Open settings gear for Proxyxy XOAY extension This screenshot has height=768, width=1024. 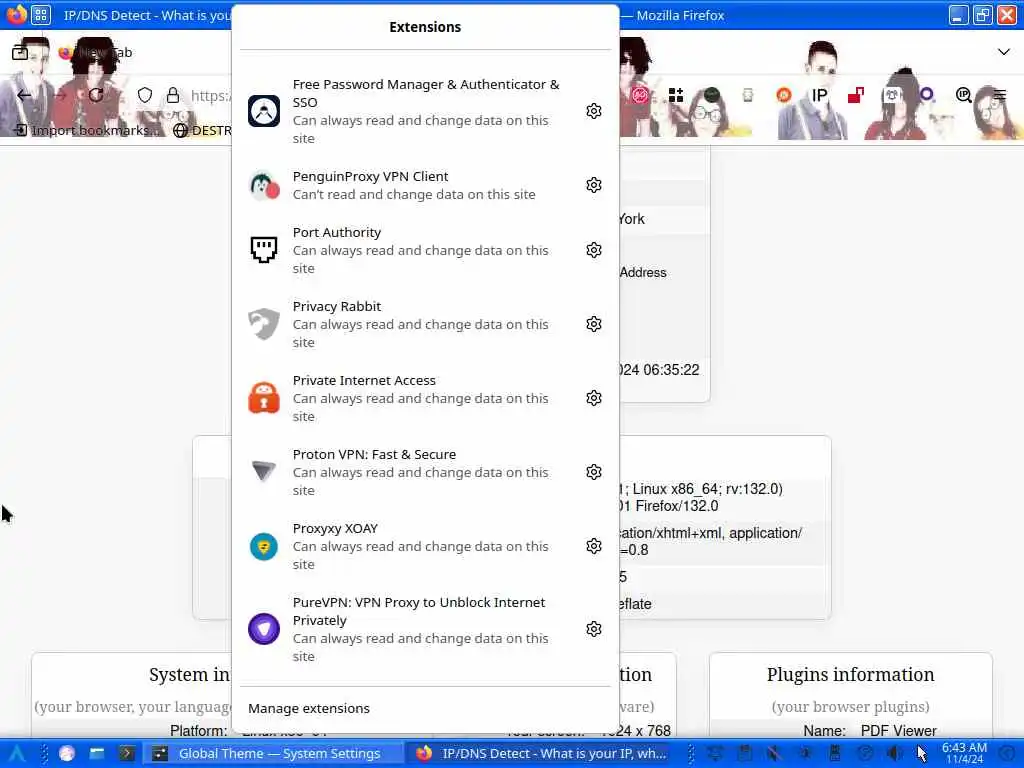point(593,546)
